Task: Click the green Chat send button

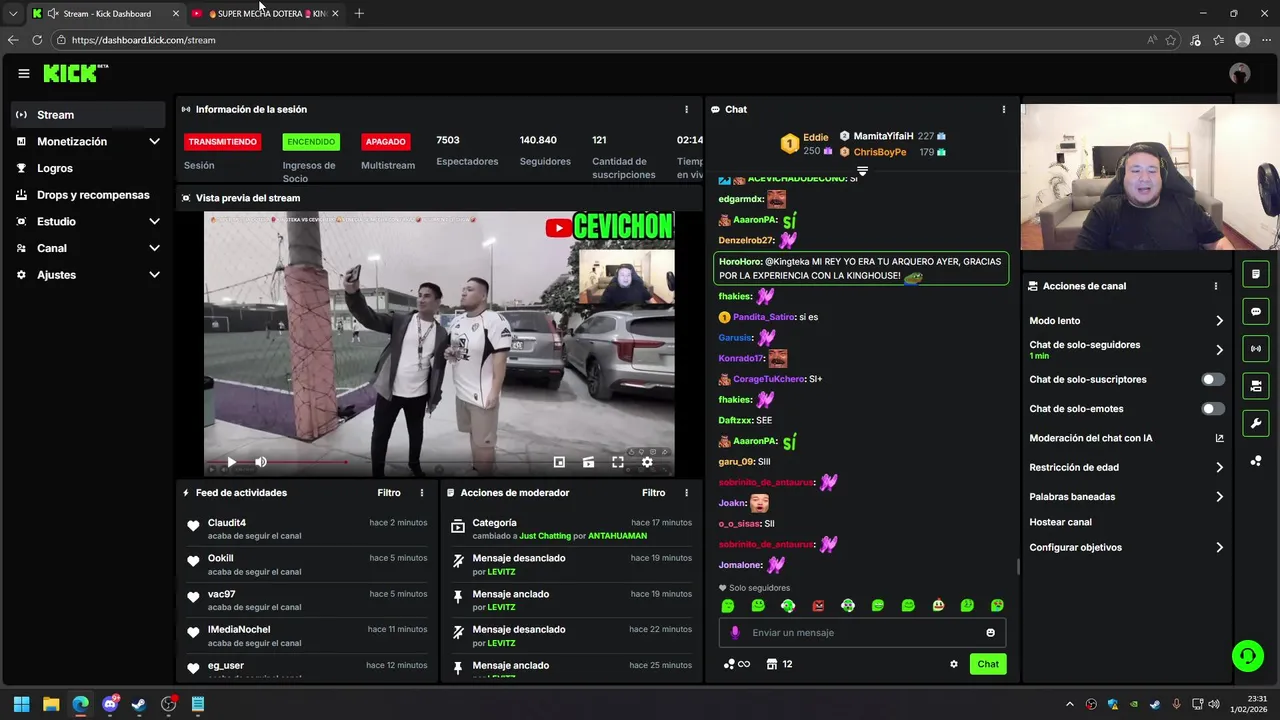Action: pos(988,664)
